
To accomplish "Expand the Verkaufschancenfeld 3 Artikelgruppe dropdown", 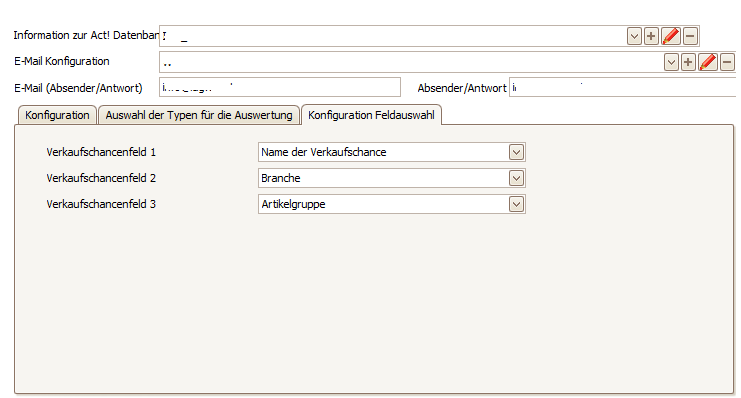I will pyautogui.click(x=516, y=204).
